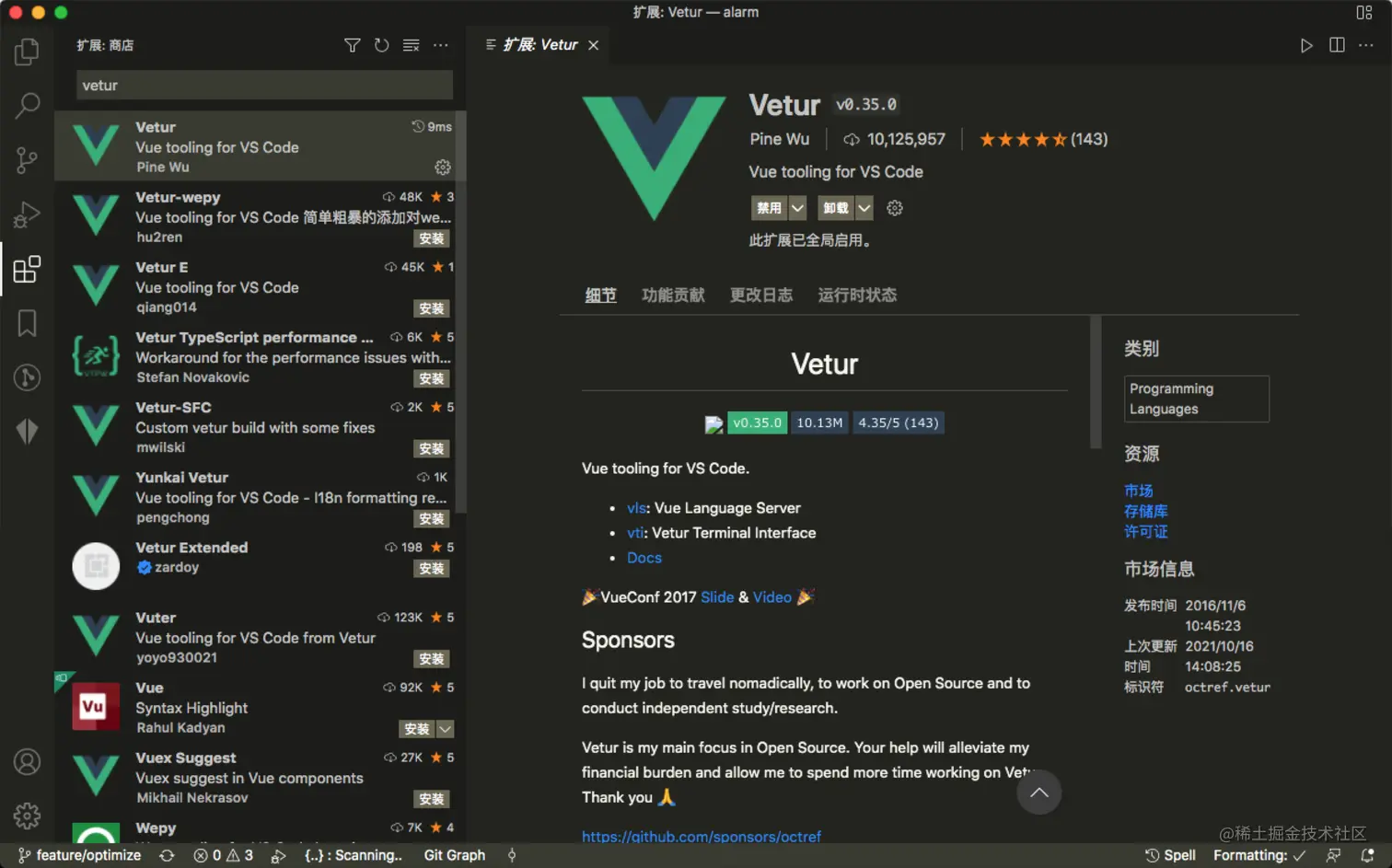
Task: Open the 市场 resource link
Action: click(x=1139, y=491)
